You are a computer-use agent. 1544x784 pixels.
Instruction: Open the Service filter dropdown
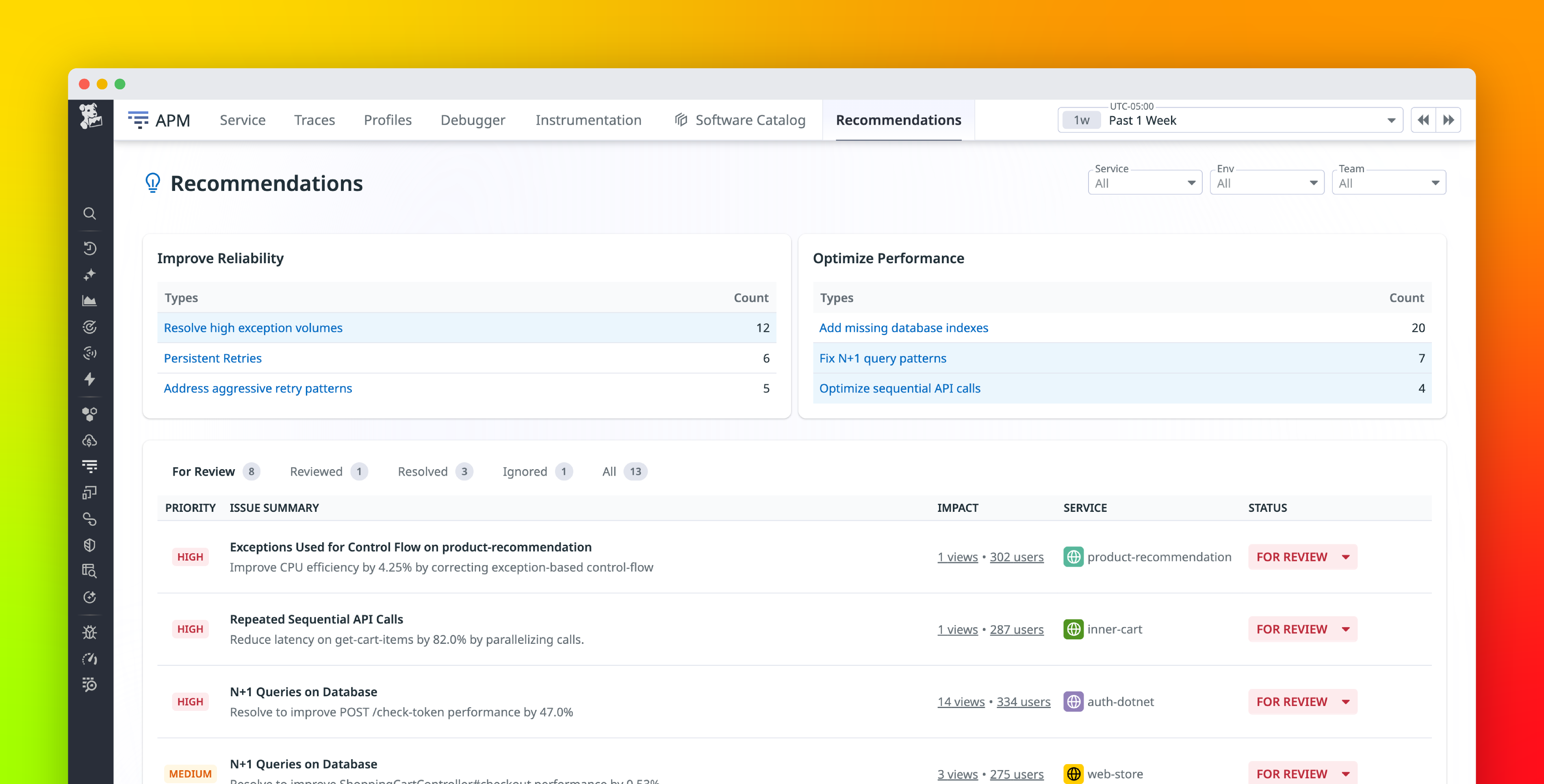[1145, 183]
